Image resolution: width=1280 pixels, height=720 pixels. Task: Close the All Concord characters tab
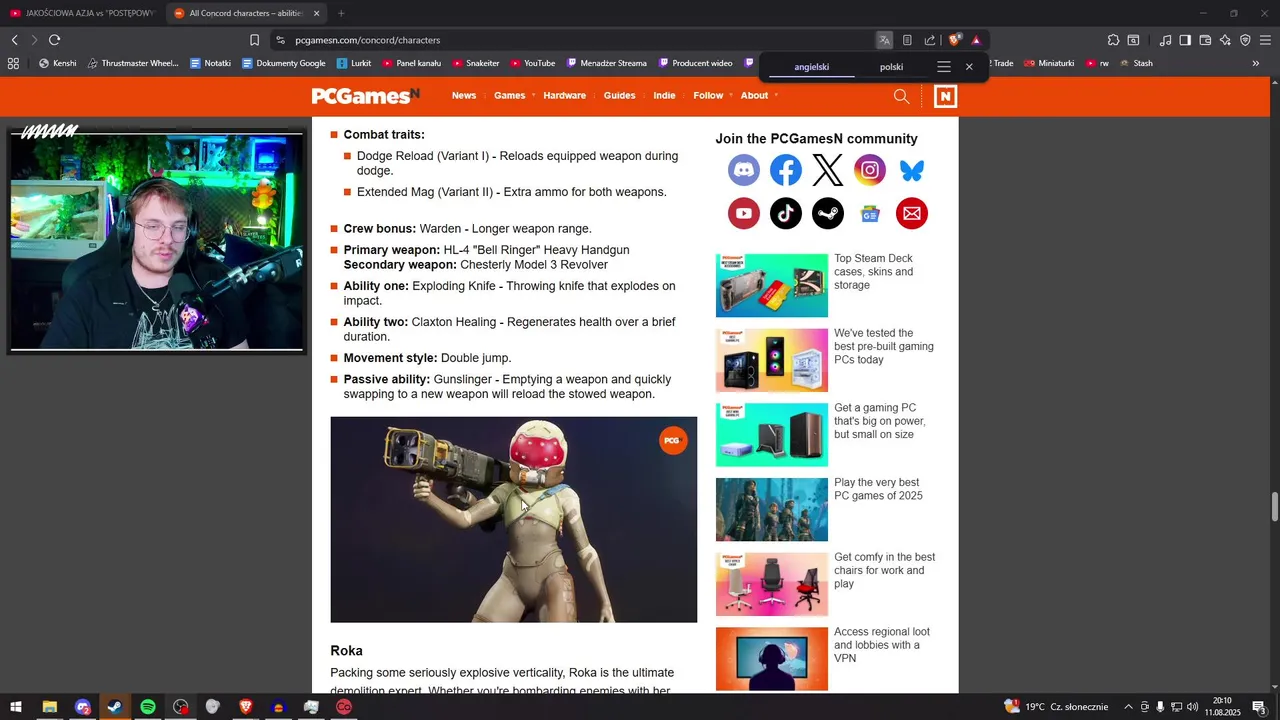317,13
